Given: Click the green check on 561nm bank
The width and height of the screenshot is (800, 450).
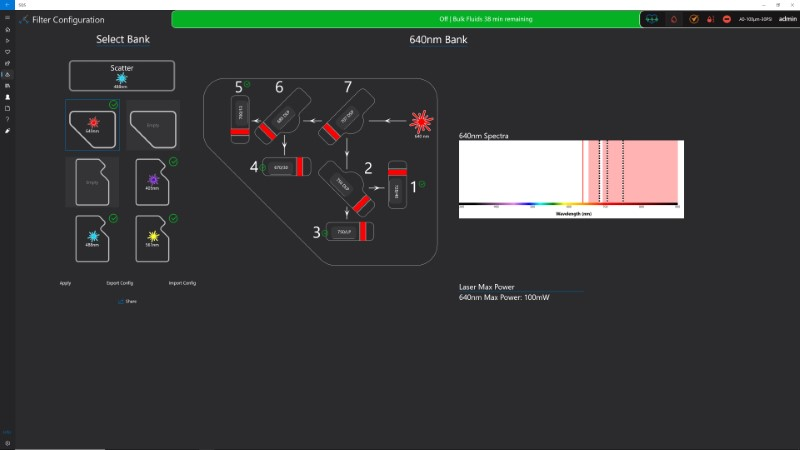Looking at the screenshot, I should [x=173, y=218].
